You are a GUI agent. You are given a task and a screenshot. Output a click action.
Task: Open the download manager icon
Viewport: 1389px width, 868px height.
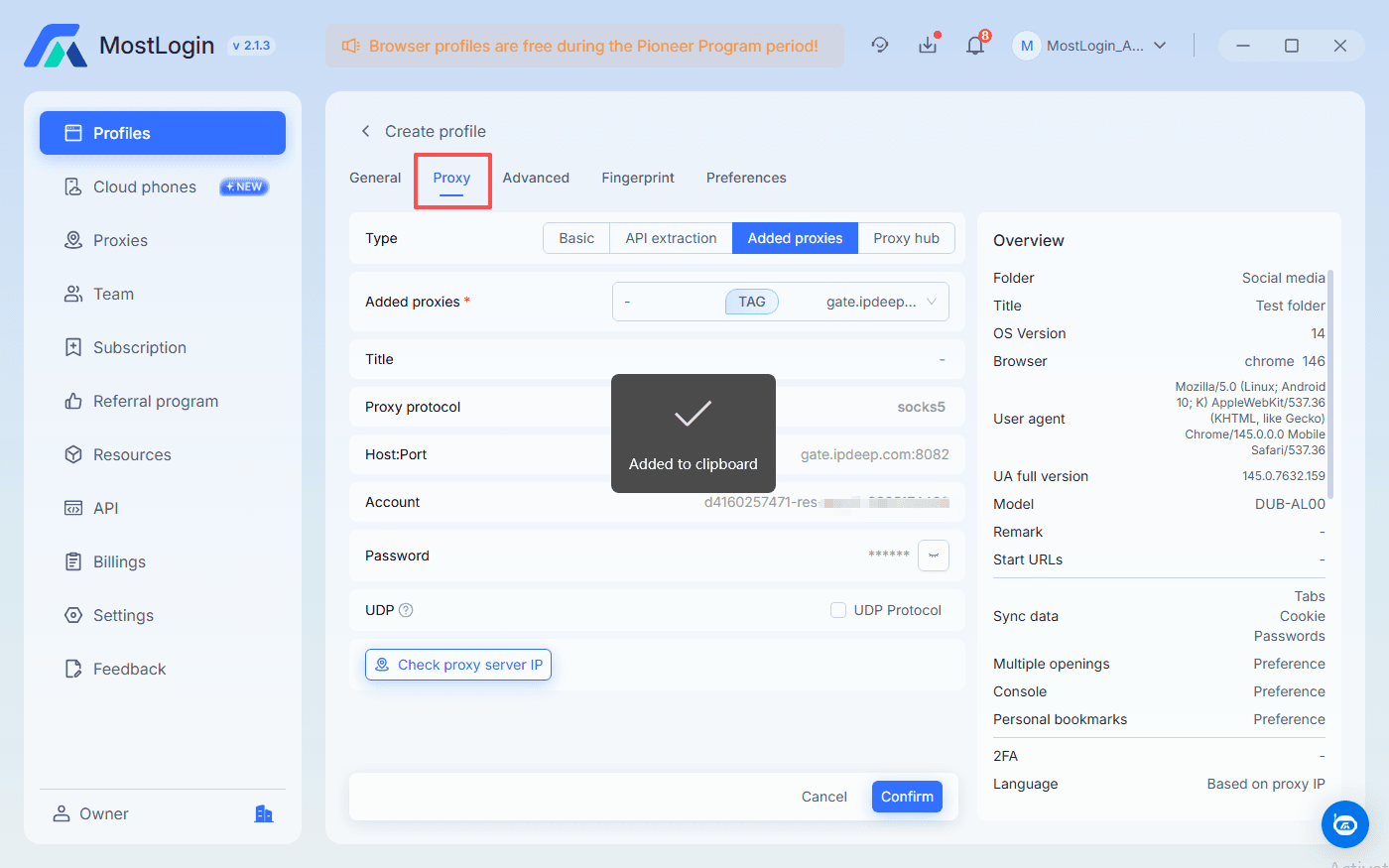coord(928,45)
